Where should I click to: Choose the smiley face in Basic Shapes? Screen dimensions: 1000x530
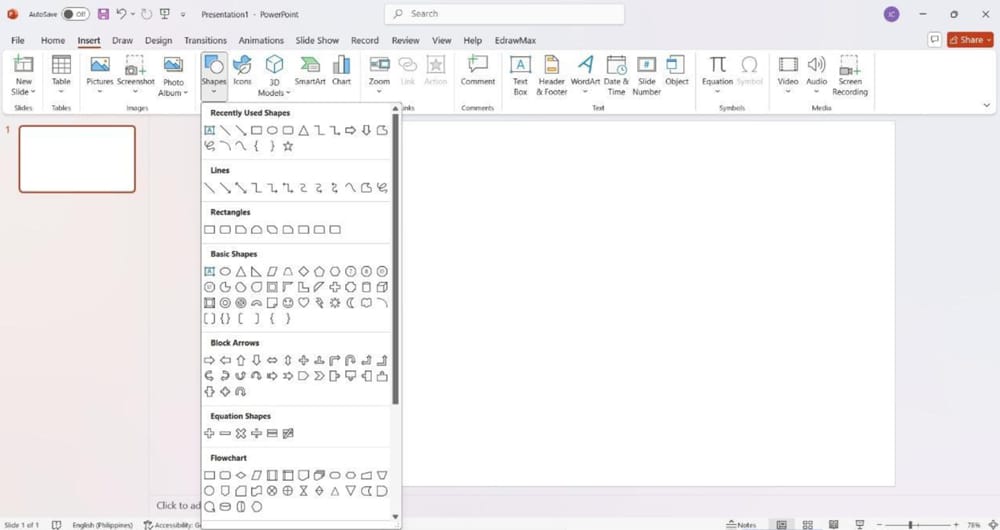pos(288,303)
